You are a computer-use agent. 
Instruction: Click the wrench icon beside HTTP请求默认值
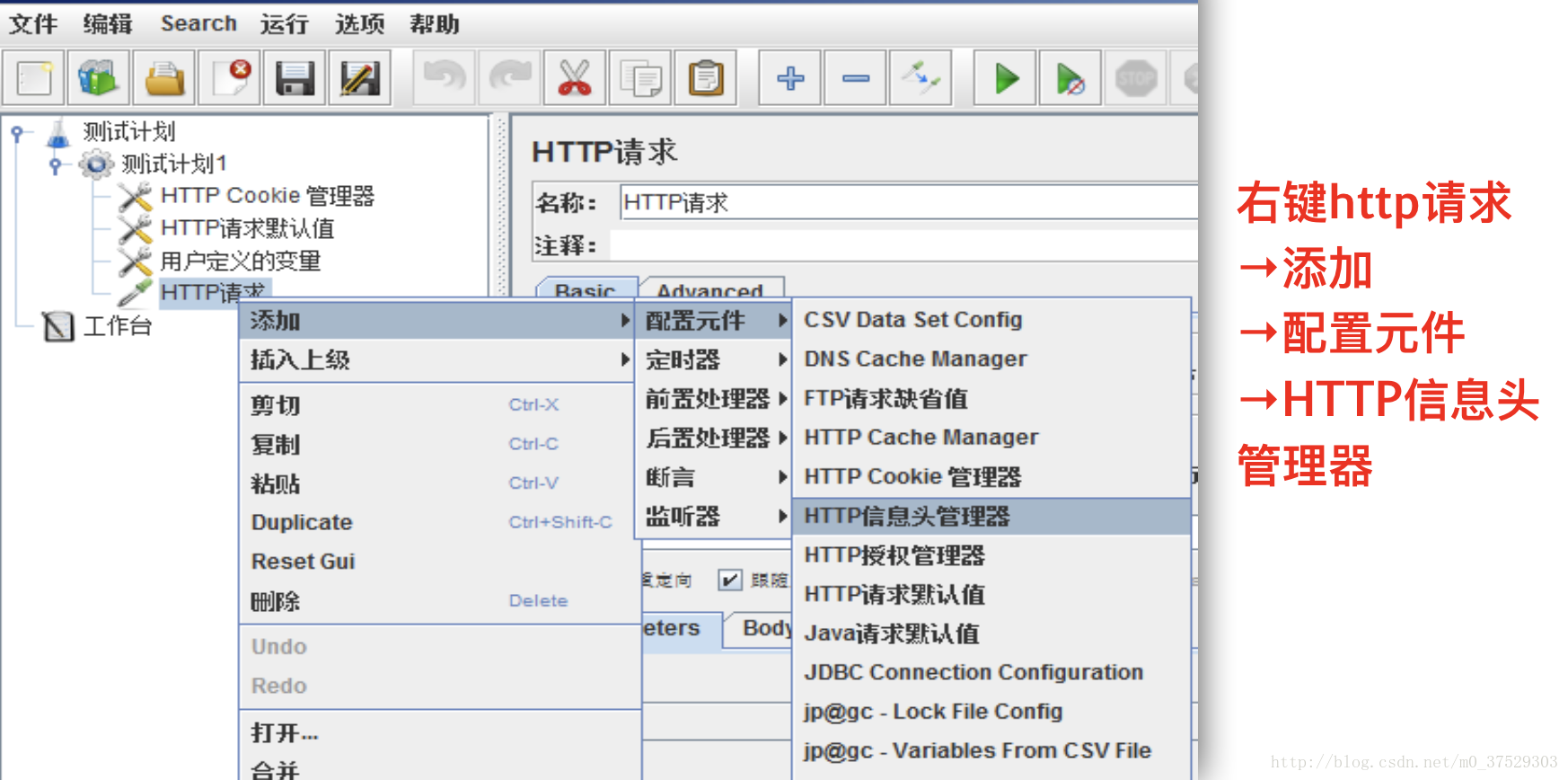[x=135, y=229]
